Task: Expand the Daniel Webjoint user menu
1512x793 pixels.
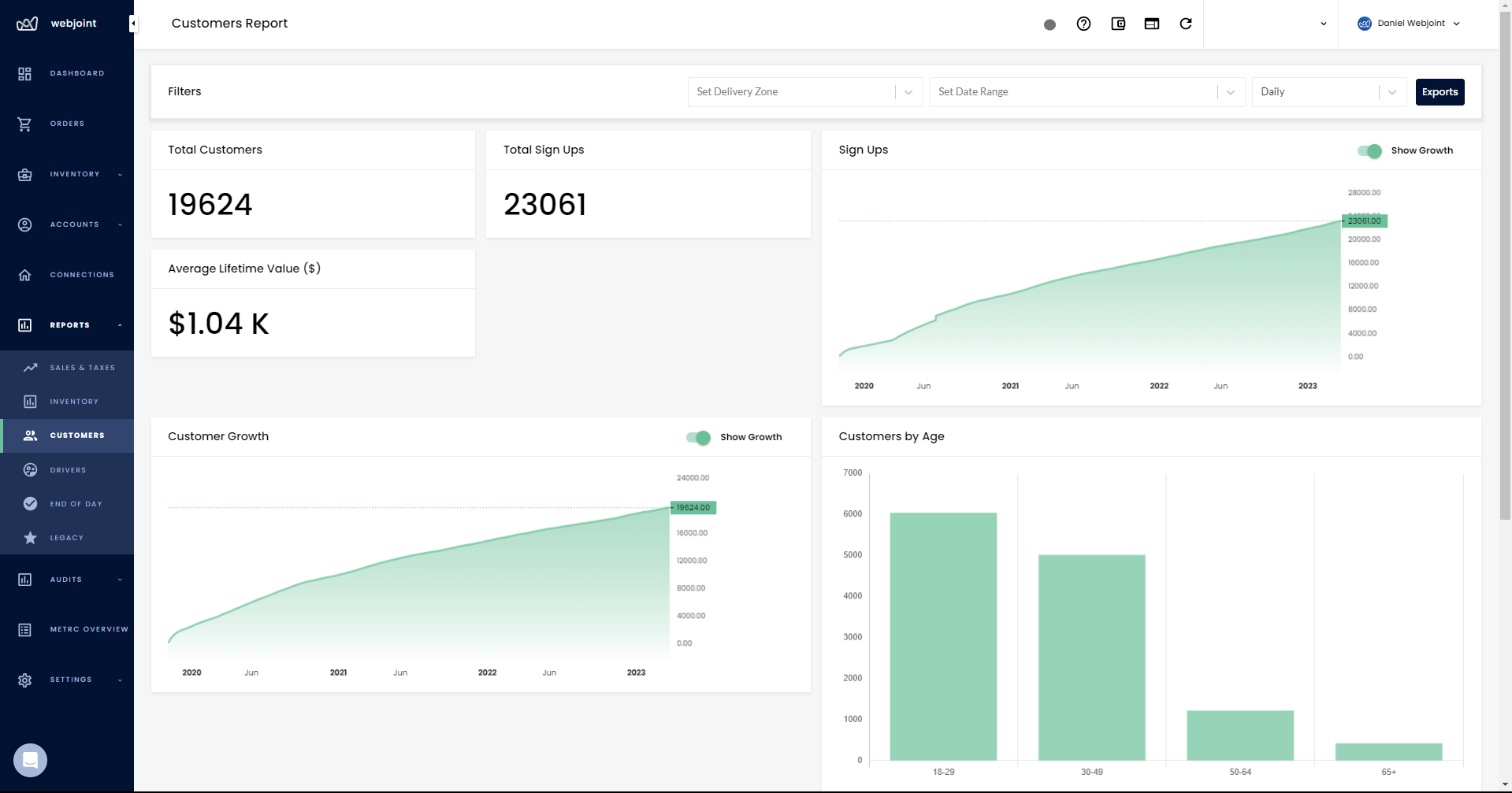Action: coord(1409,24)
